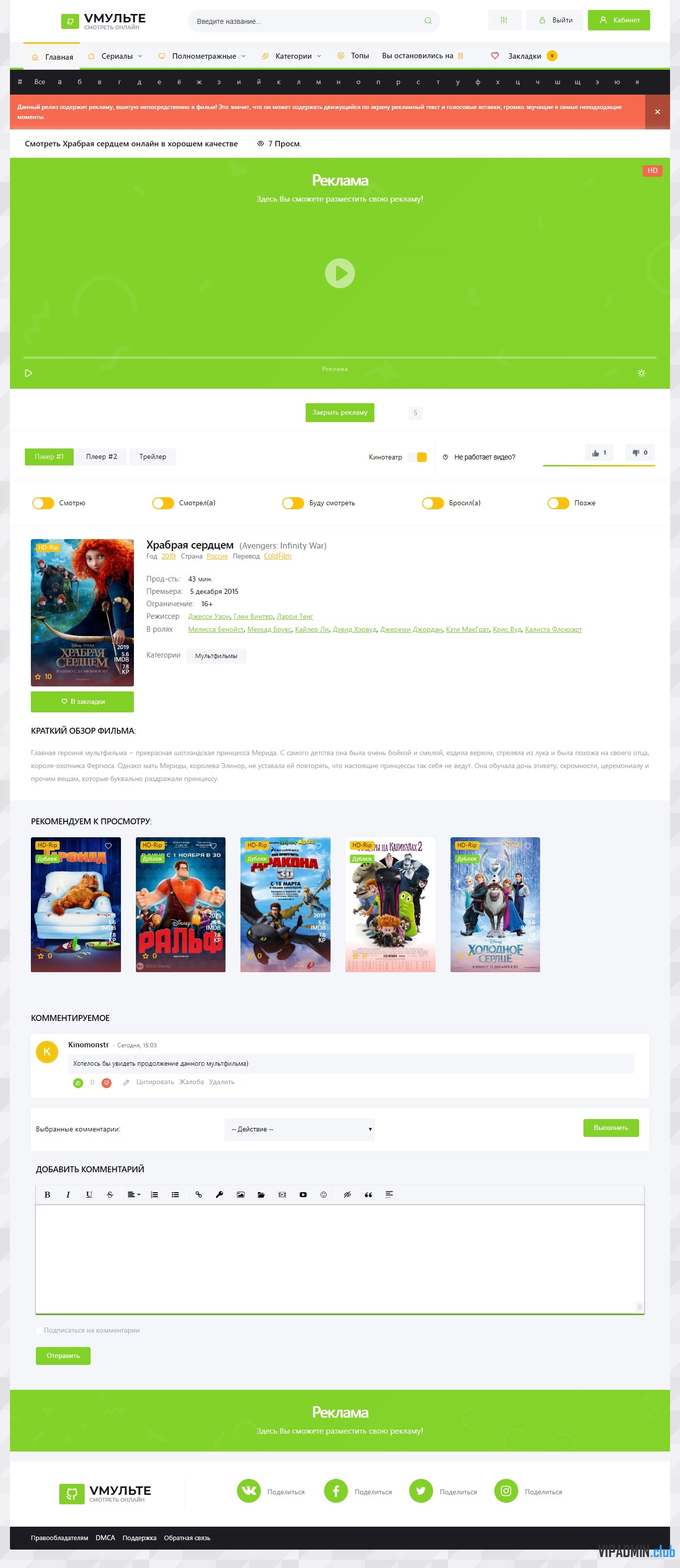This screenshot has height=1568, width=680.
Task: Toggle the Кинотеатр mode switch
Action: coord(418,457)
